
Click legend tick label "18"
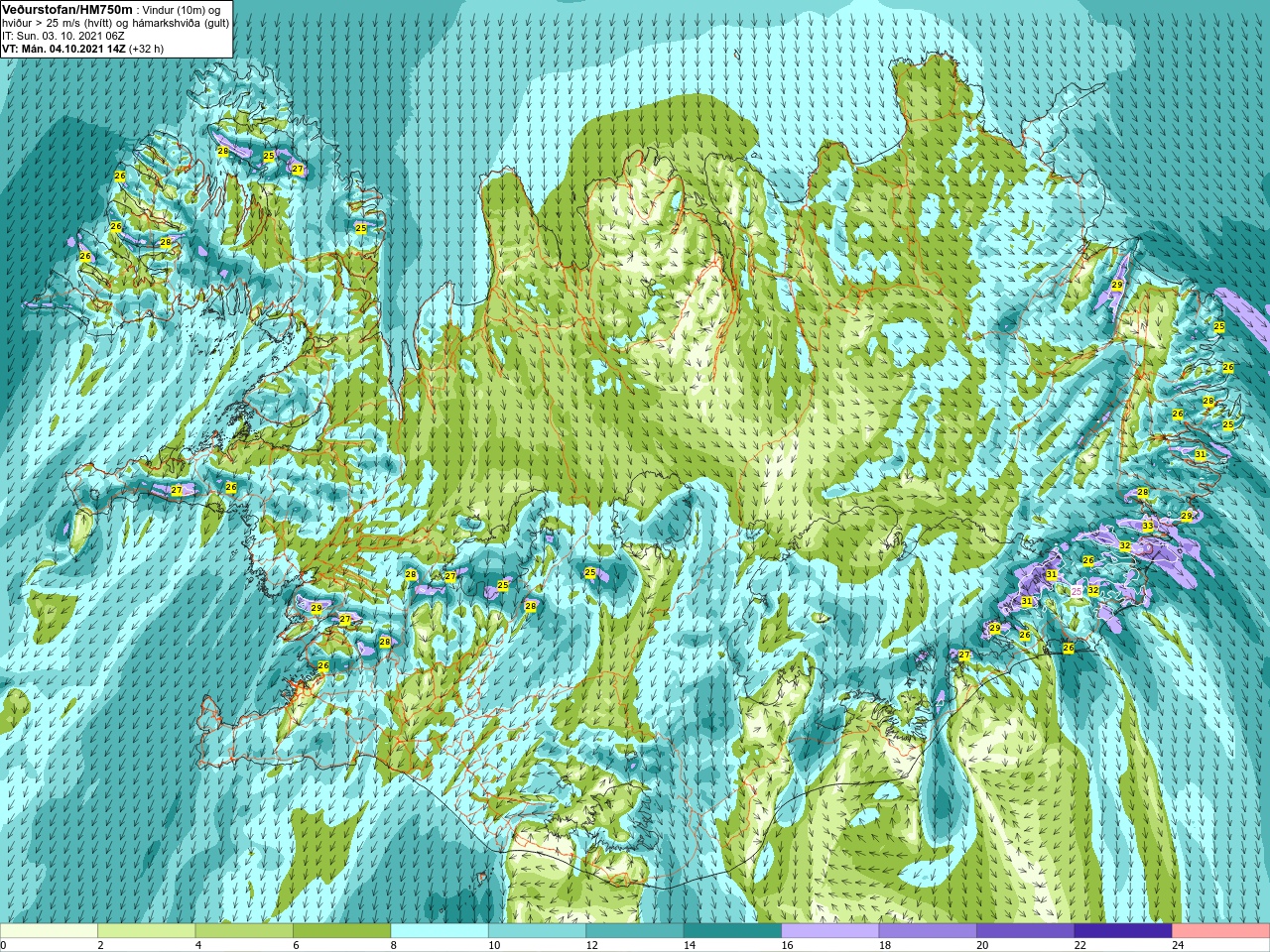tap(885, 945)
